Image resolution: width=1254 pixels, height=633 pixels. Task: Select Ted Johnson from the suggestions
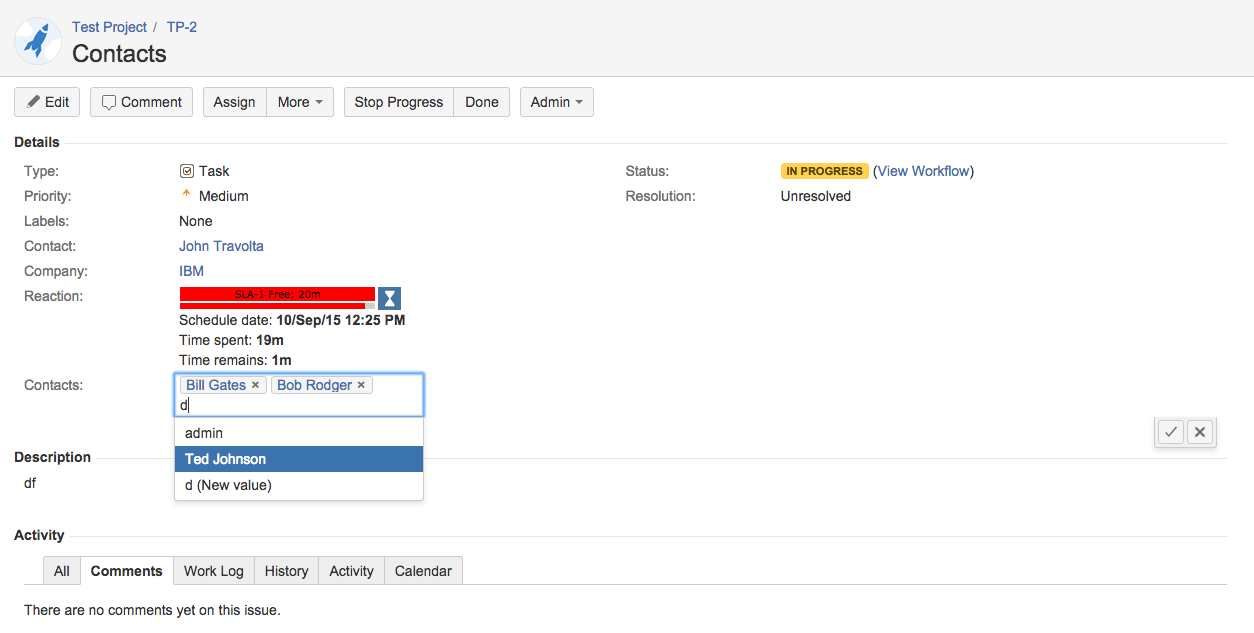pos(298,459)
